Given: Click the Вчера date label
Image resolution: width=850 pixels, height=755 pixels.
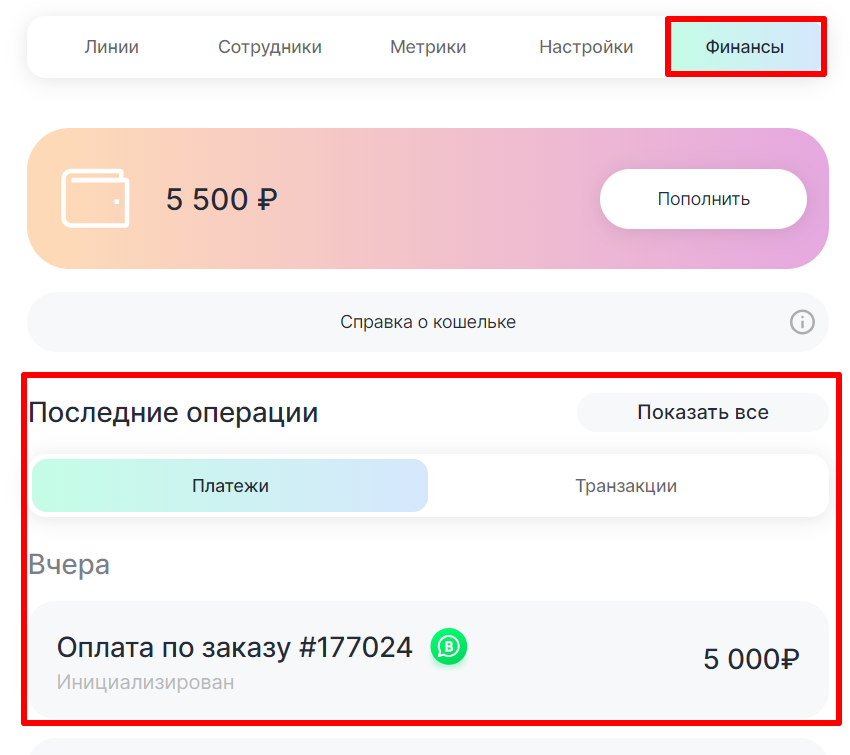Looking at the screenshot, I should (69, 564).
